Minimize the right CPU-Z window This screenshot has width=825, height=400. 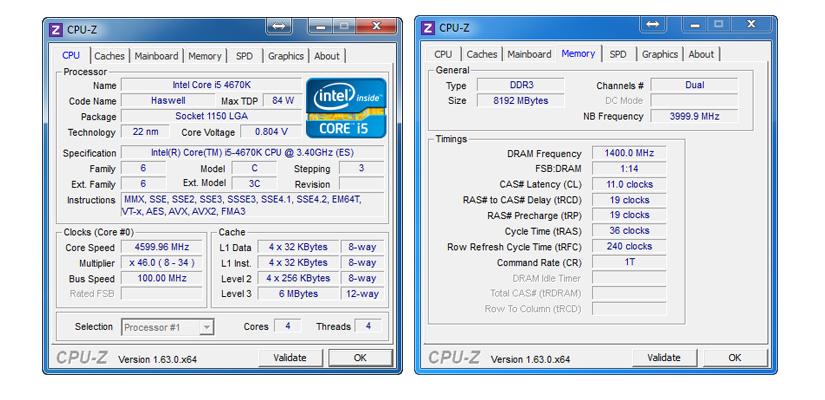pyautogui.click(x=693, y=24)
